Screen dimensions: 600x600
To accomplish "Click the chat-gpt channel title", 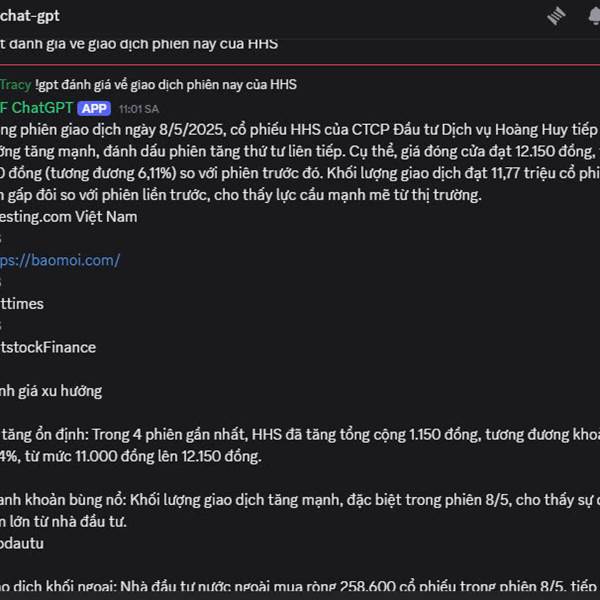I will [30, 16].
